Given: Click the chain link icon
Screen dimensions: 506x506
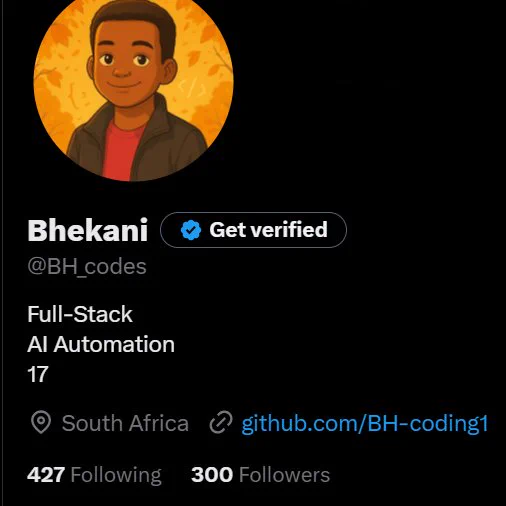Looking at the screenshot, I should [x=221, y=422].
